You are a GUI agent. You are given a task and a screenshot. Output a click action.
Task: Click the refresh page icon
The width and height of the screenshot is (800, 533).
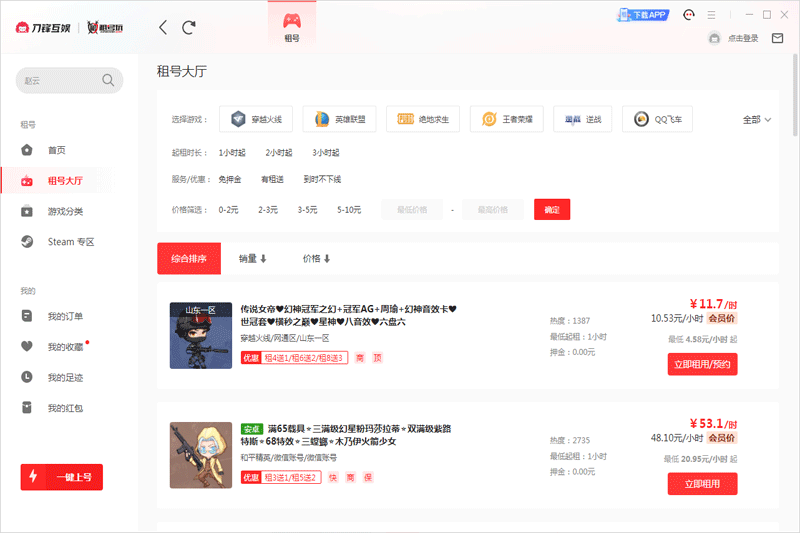[x=189, y=27]
